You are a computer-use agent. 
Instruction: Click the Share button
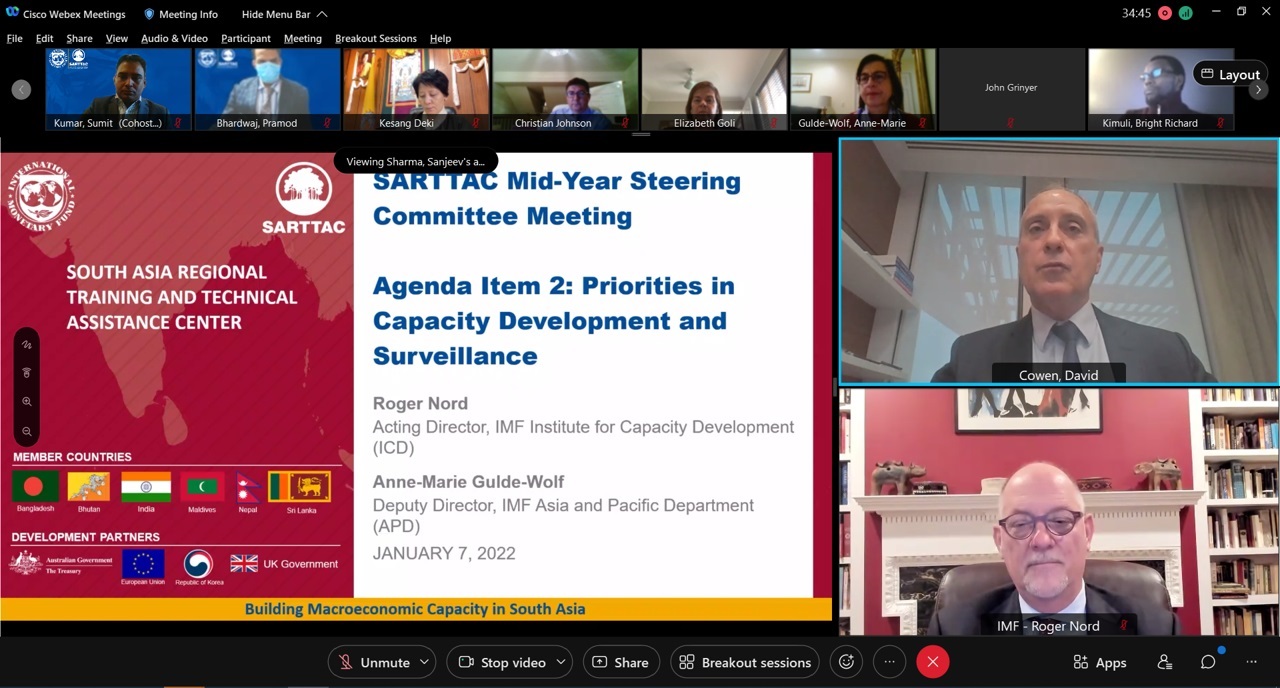(620, 662)
